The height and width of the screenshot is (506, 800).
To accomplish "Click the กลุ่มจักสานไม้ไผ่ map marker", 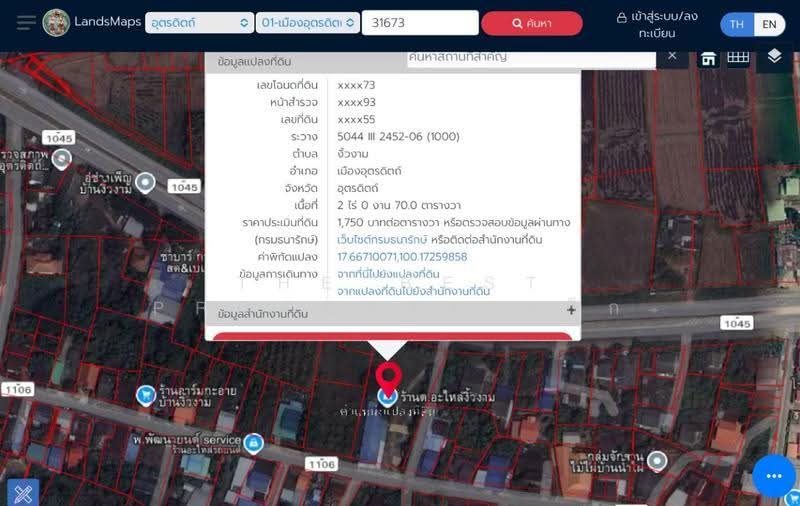I will (x=657, y=461).
